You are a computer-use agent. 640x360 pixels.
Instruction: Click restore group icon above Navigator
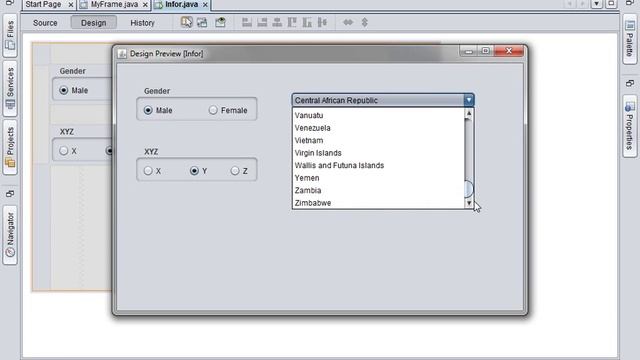click(10, 193)
